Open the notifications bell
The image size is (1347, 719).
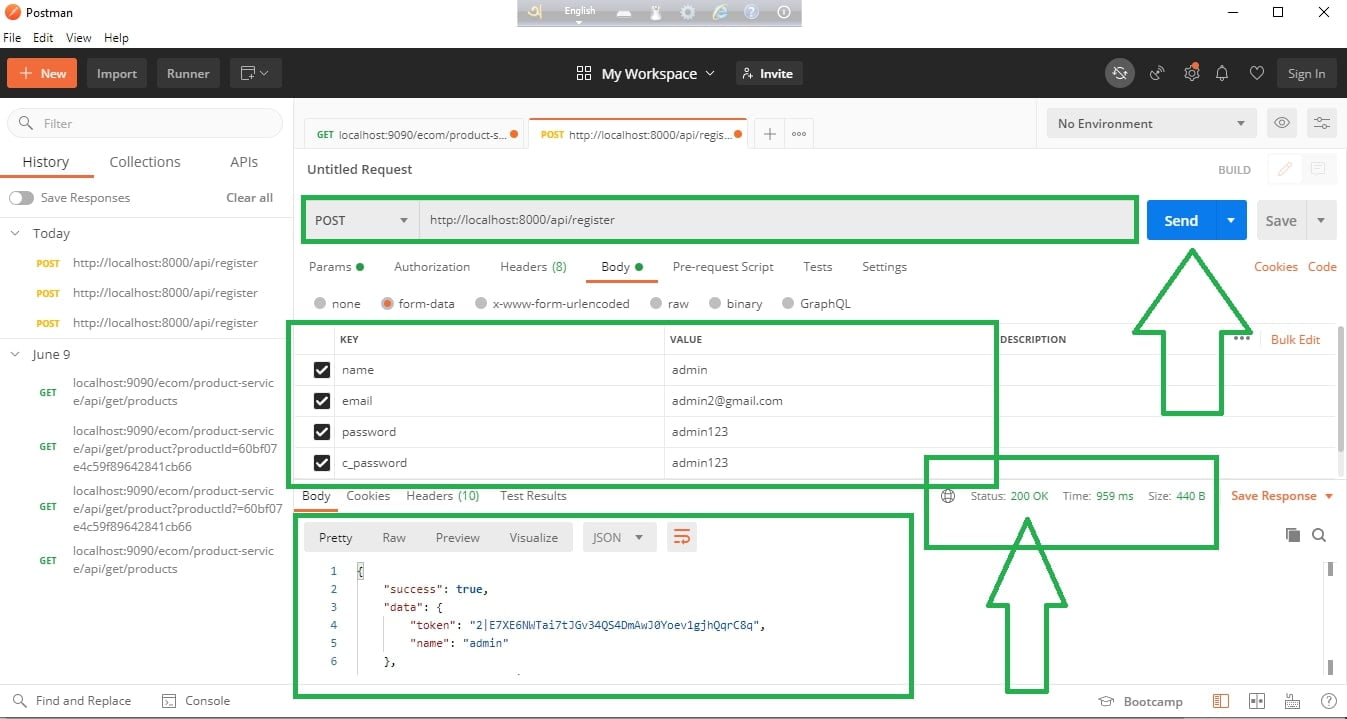click(1222, 73)
